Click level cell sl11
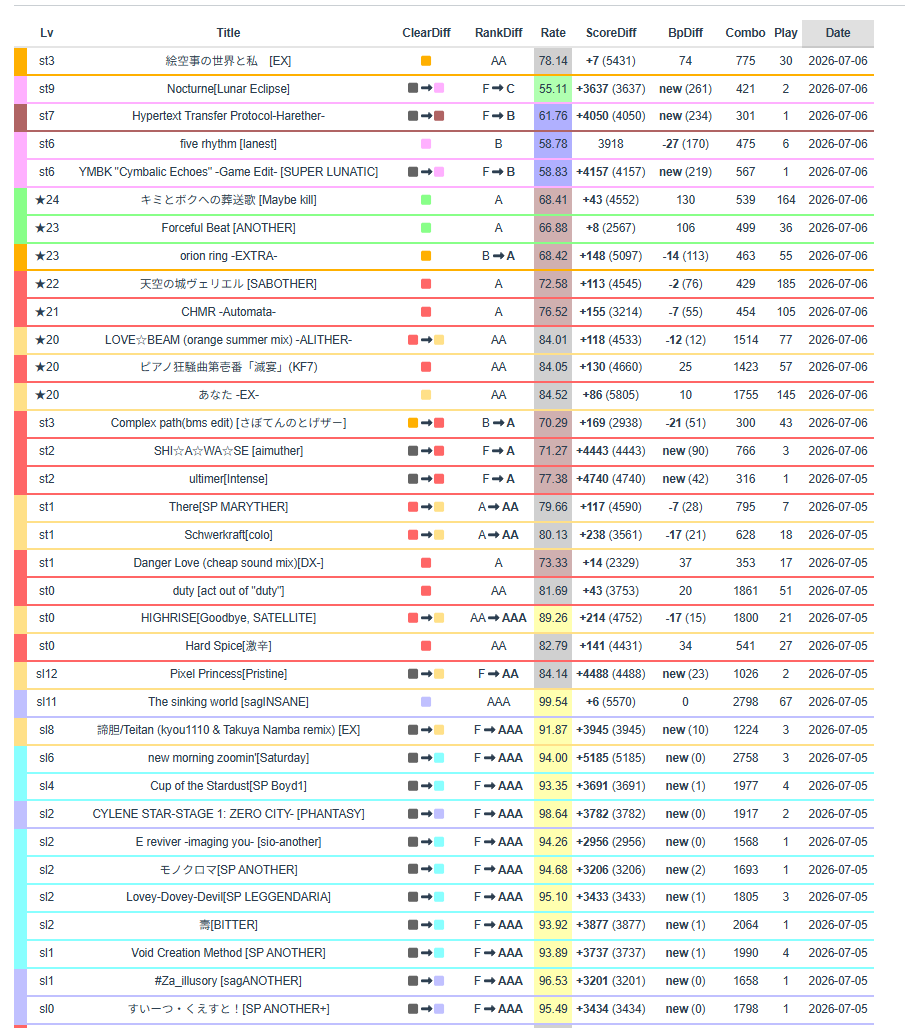 (x=47, y=702)
